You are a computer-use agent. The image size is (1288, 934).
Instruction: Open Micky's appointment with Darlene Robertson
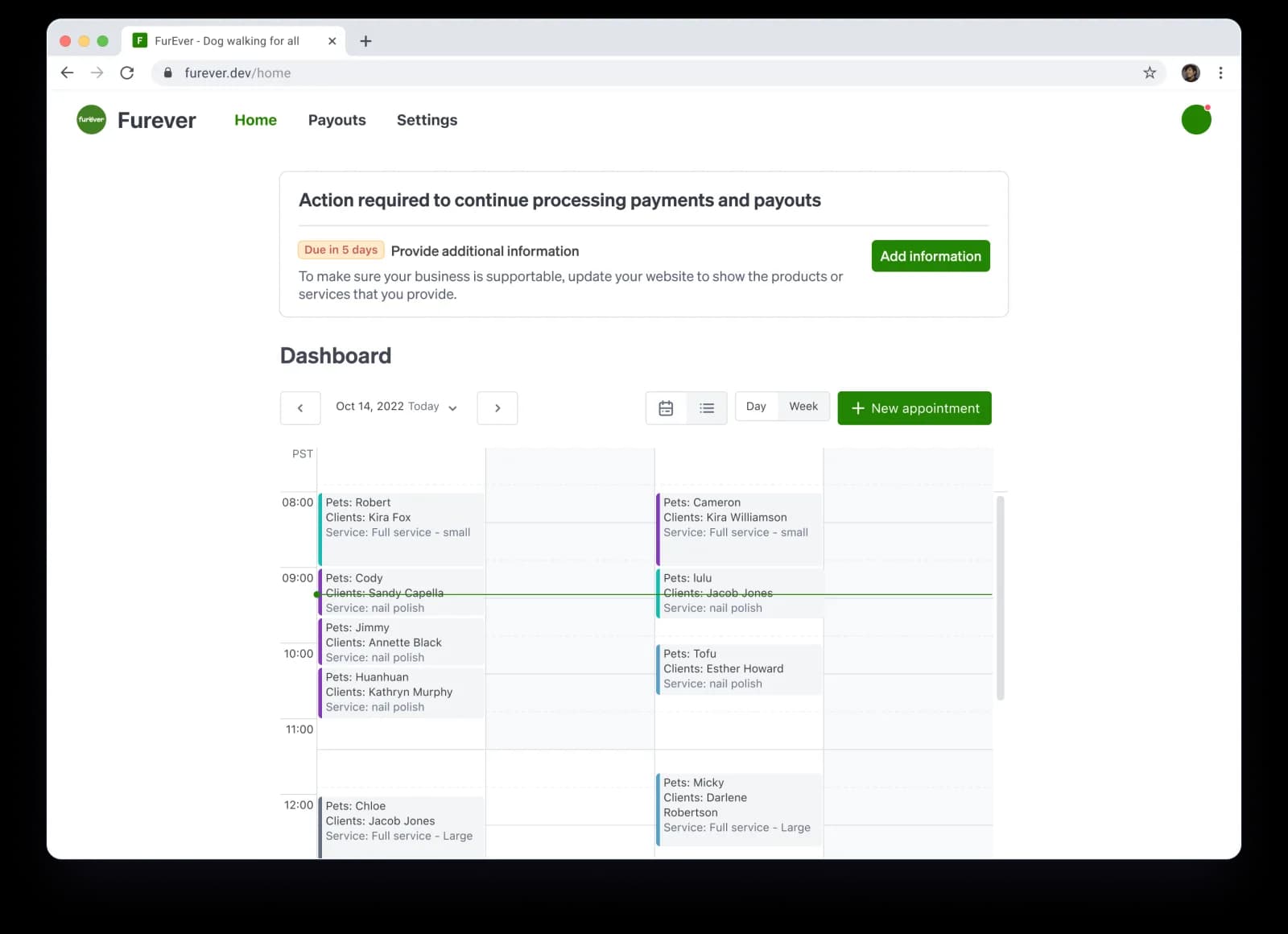click(x=739, y=809)
